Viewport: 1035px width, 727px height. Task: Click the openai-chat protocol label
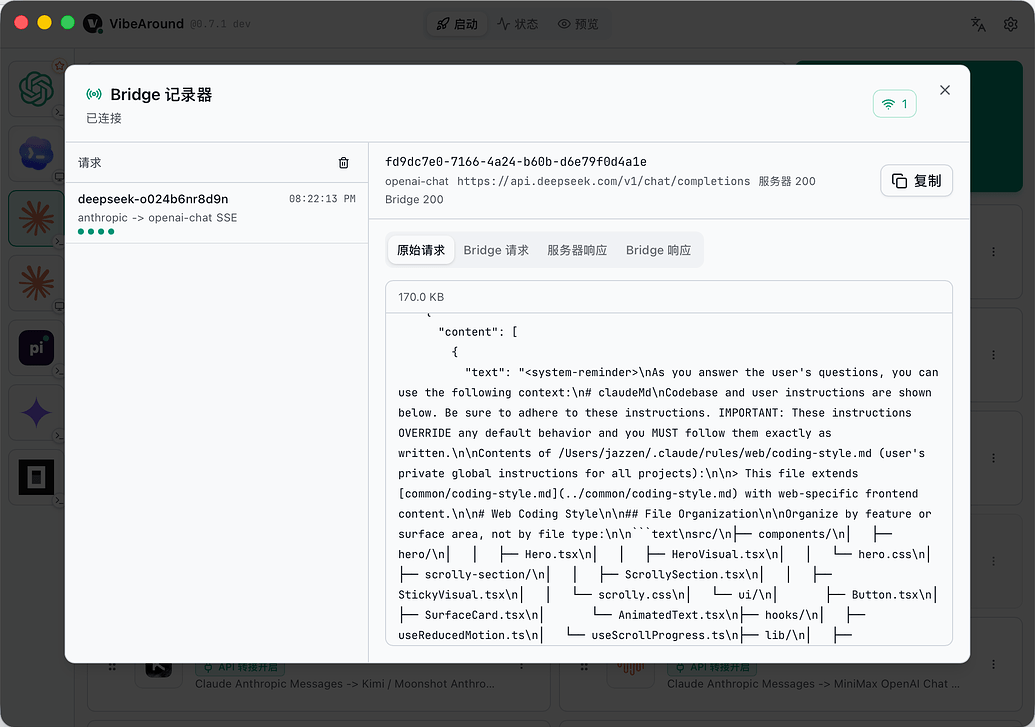point(417,181)
